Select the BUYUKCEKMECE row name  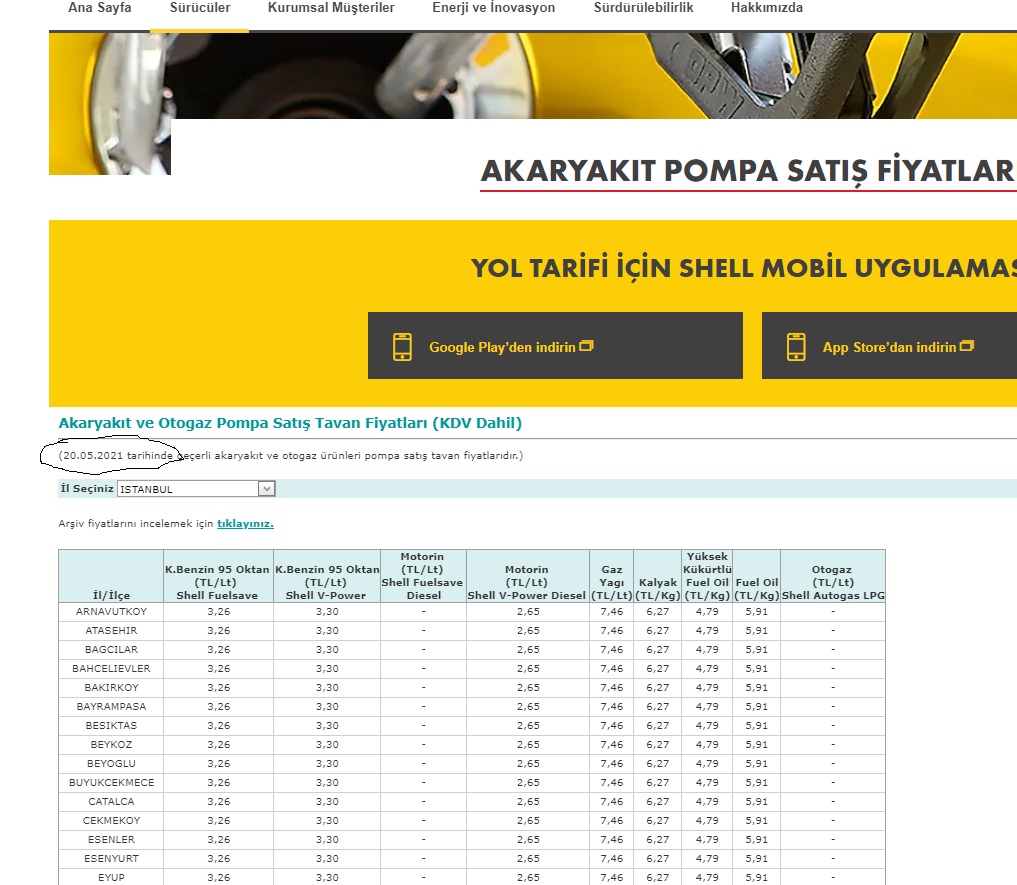pyautogui.click(x=111, y=782)
